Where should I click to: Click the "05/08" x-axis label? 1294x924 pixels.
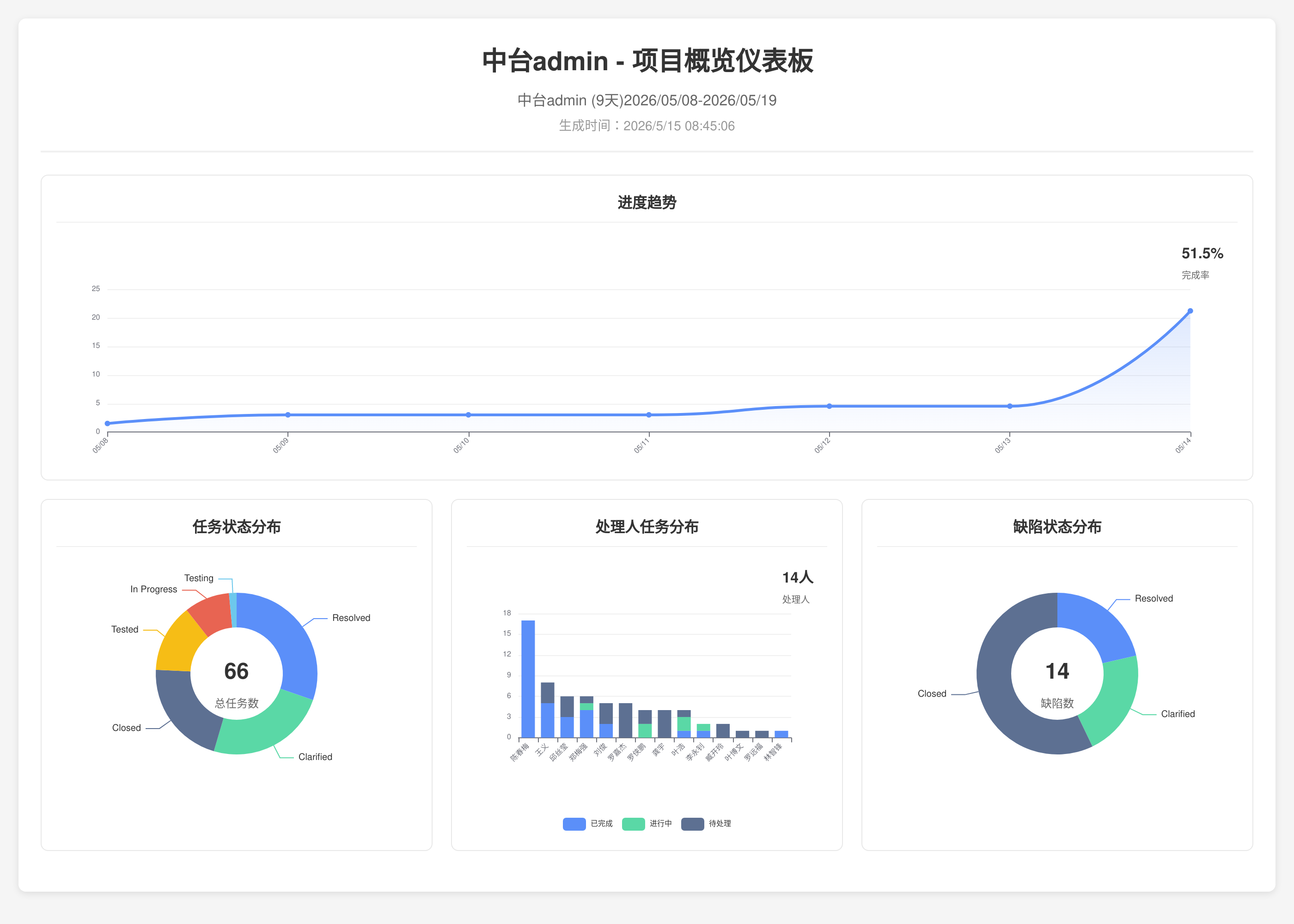[x=99, y=445]
